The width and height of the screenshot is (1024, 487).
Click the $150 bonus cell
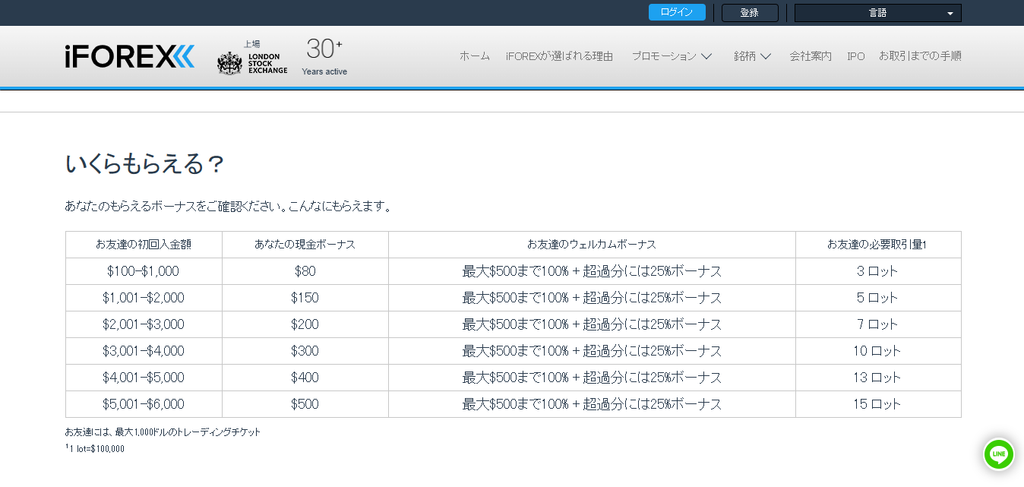(305, 298)
